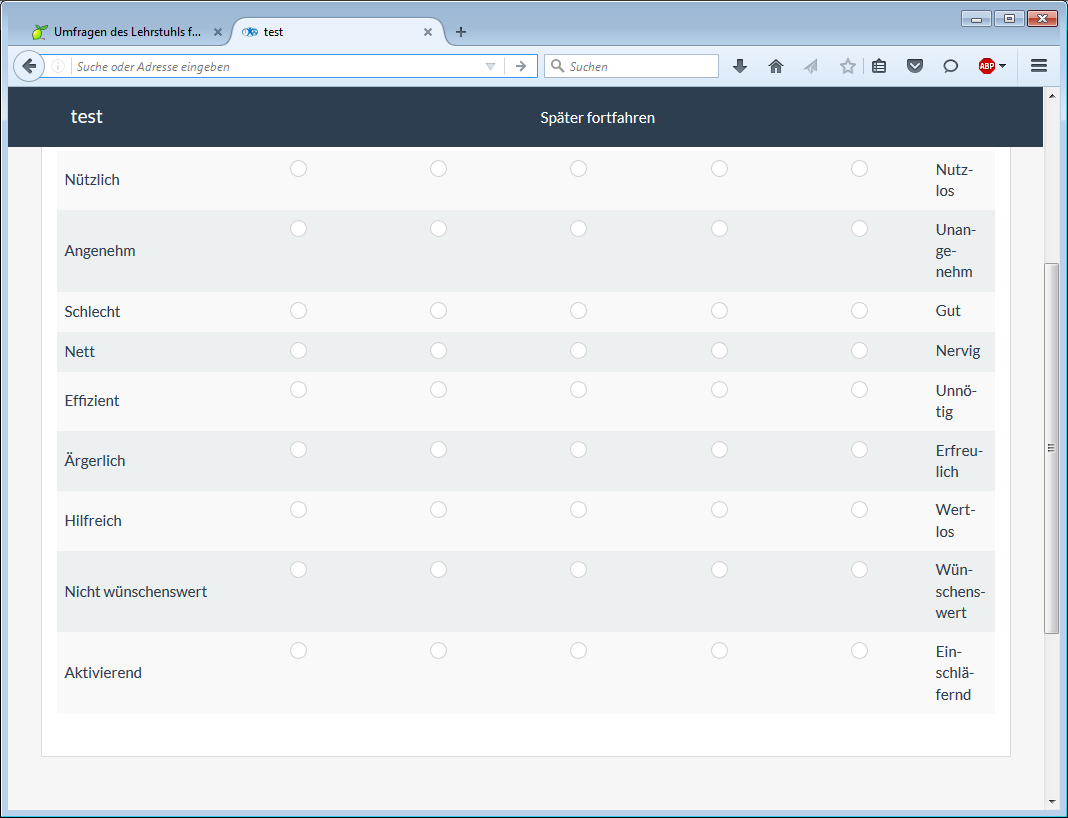Open a new tab with plus button
This screenshot has height=818, width=1068.
point(461,32)
